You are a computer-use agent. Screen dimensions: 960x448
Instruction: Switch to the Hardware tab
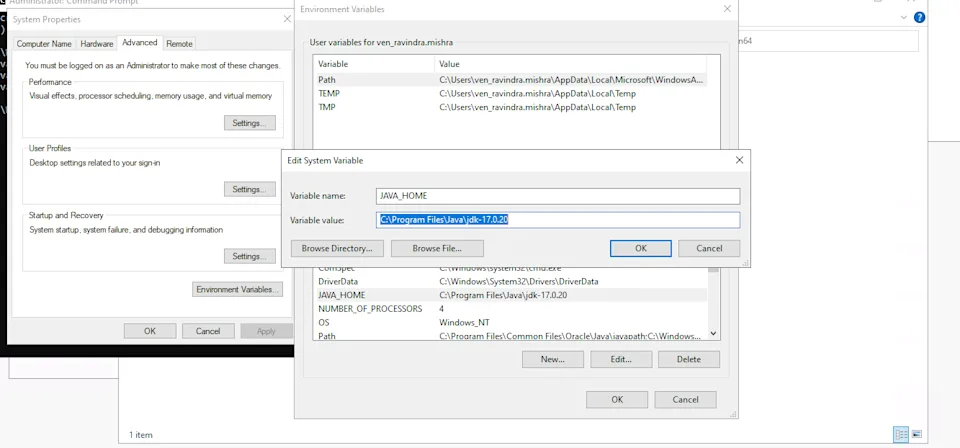[97, 44]
